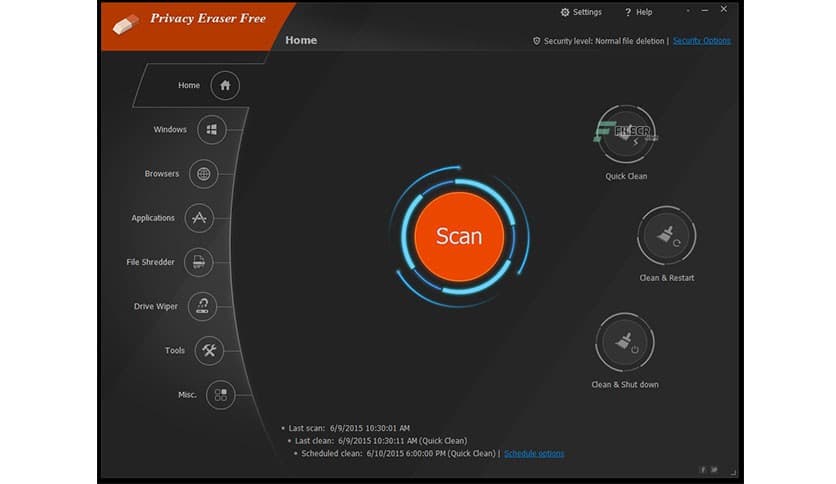
Task: Select the Home sidebar label
Action: tap(189, 85)
